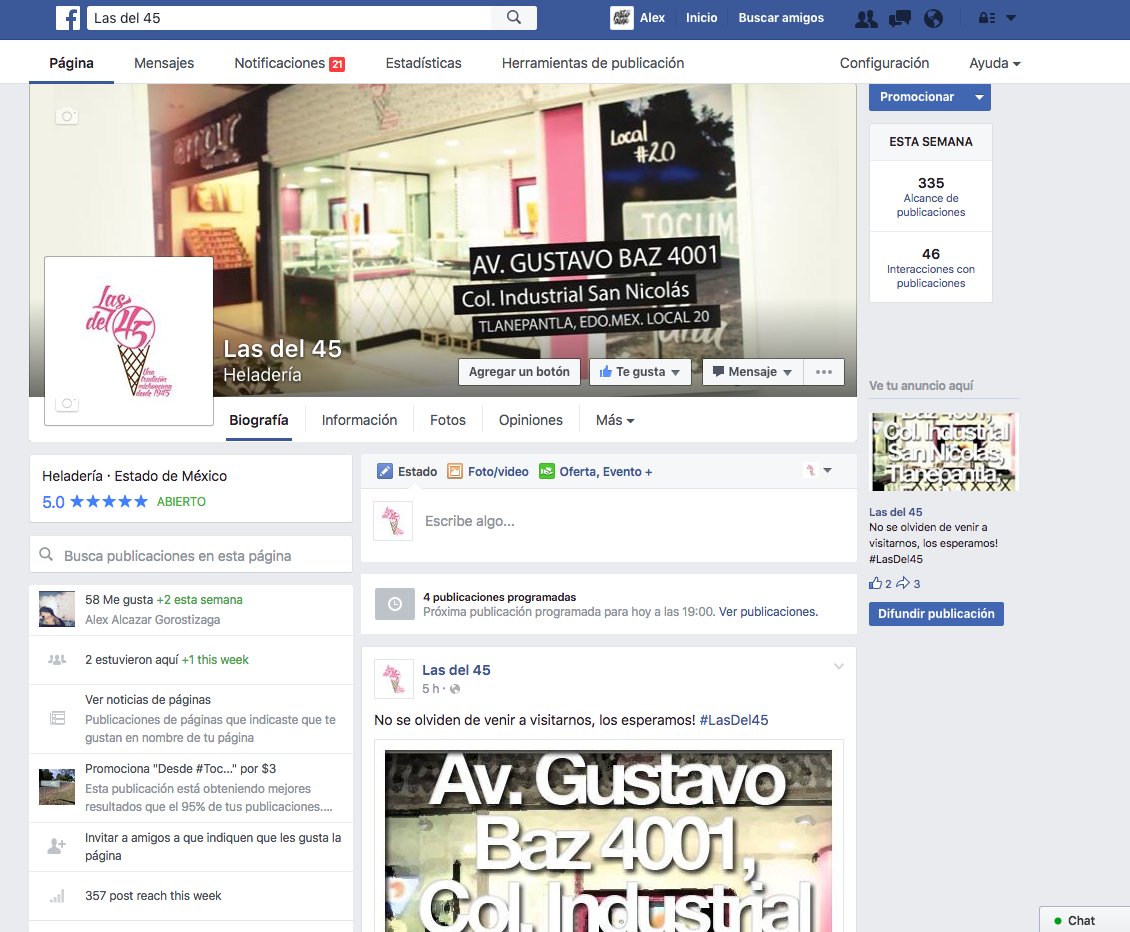Select the Fotos tab

448,420
